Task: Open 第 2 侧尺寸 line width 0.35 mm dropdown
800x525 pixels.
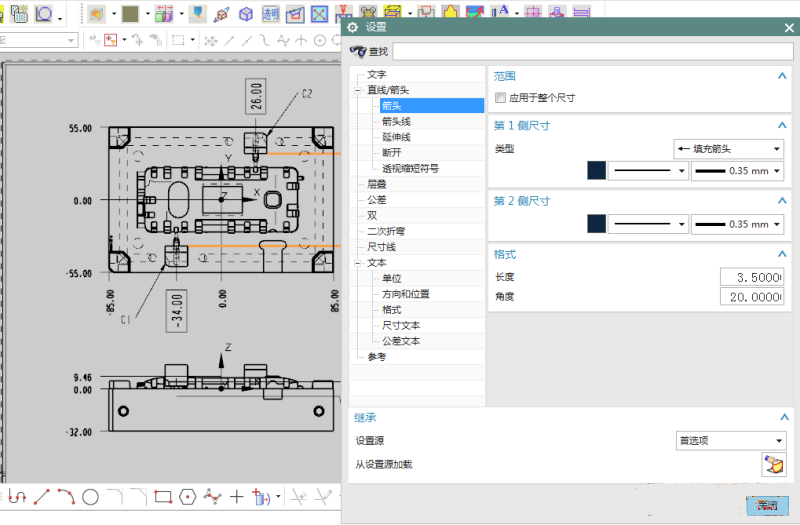Action: pos(738,224)
